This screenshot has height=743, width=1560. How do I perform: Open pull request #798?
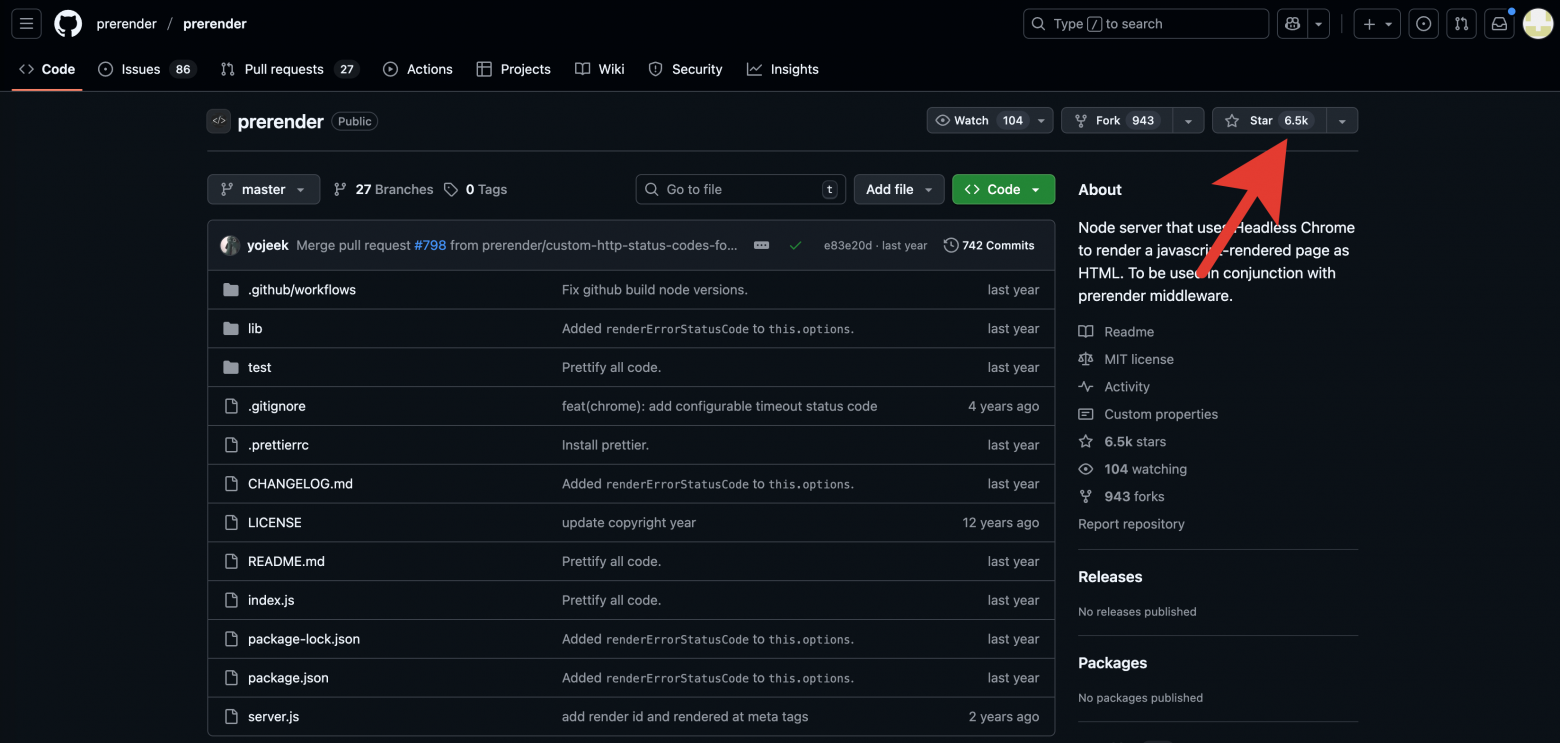[430, 244]
